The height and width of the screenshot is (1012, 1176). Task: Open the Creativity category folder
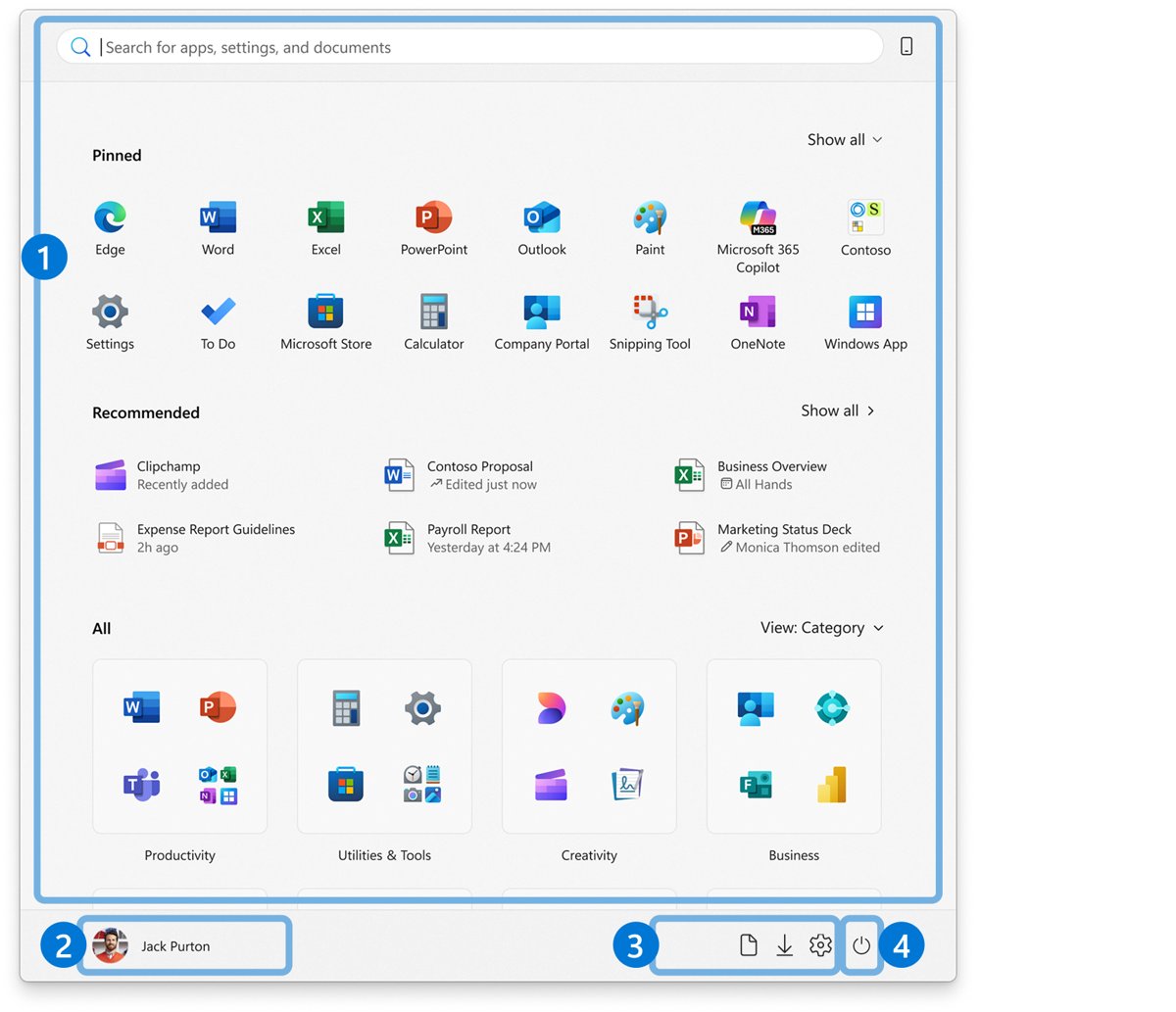click(x=589, y=747)
